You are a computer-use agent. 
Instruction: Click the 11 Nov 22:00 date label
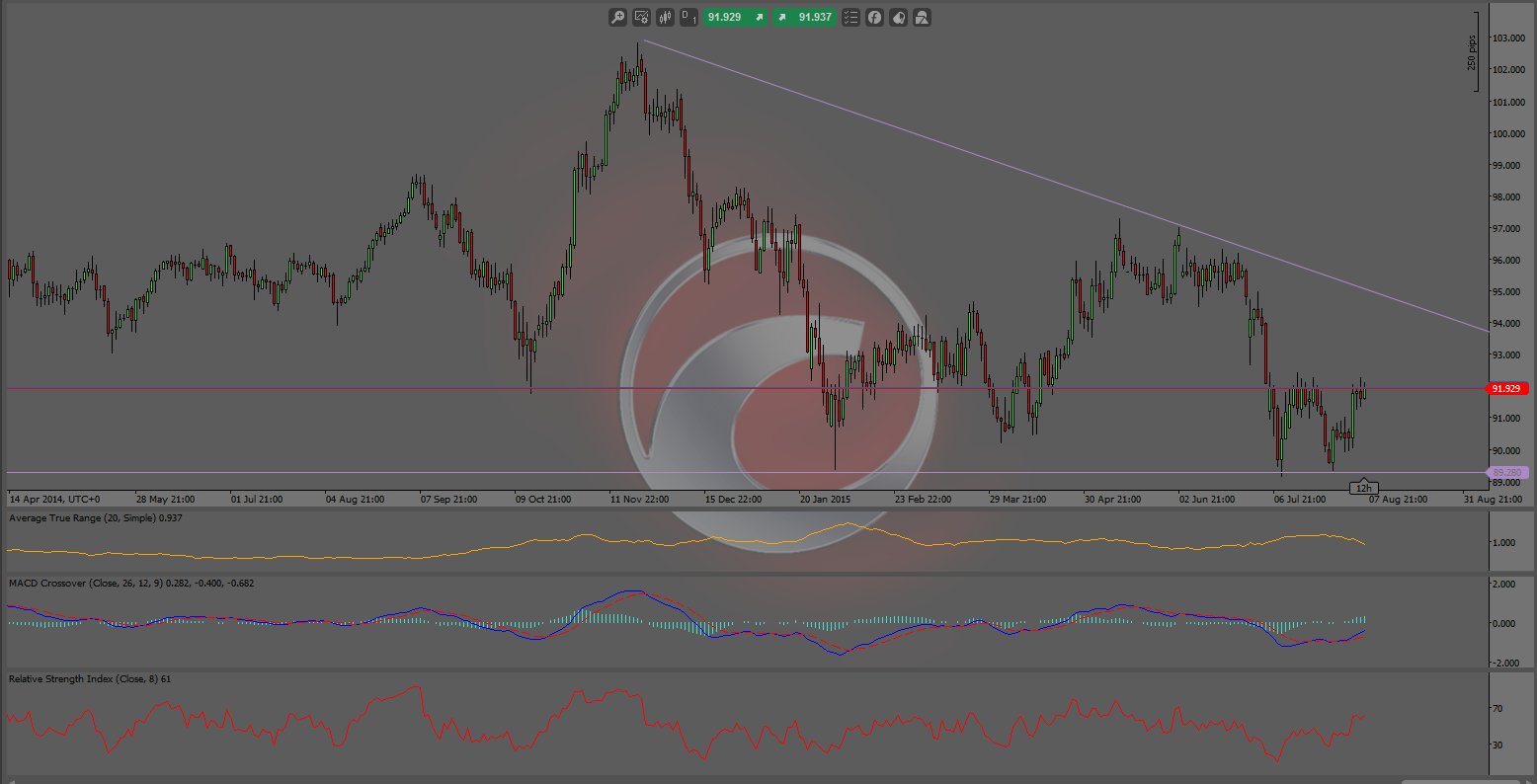(x=639, y=500)
